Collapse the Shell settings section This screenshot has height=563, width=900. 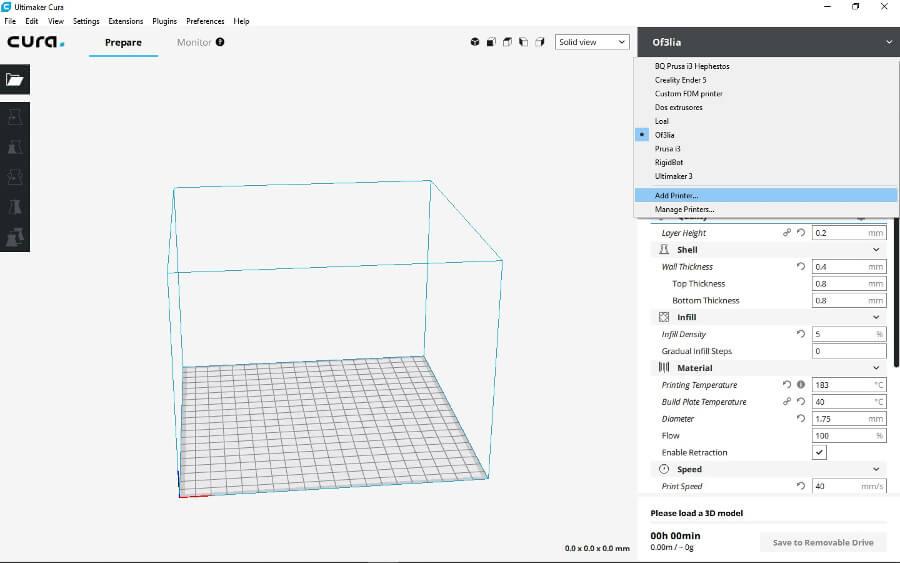click(876, 250)
